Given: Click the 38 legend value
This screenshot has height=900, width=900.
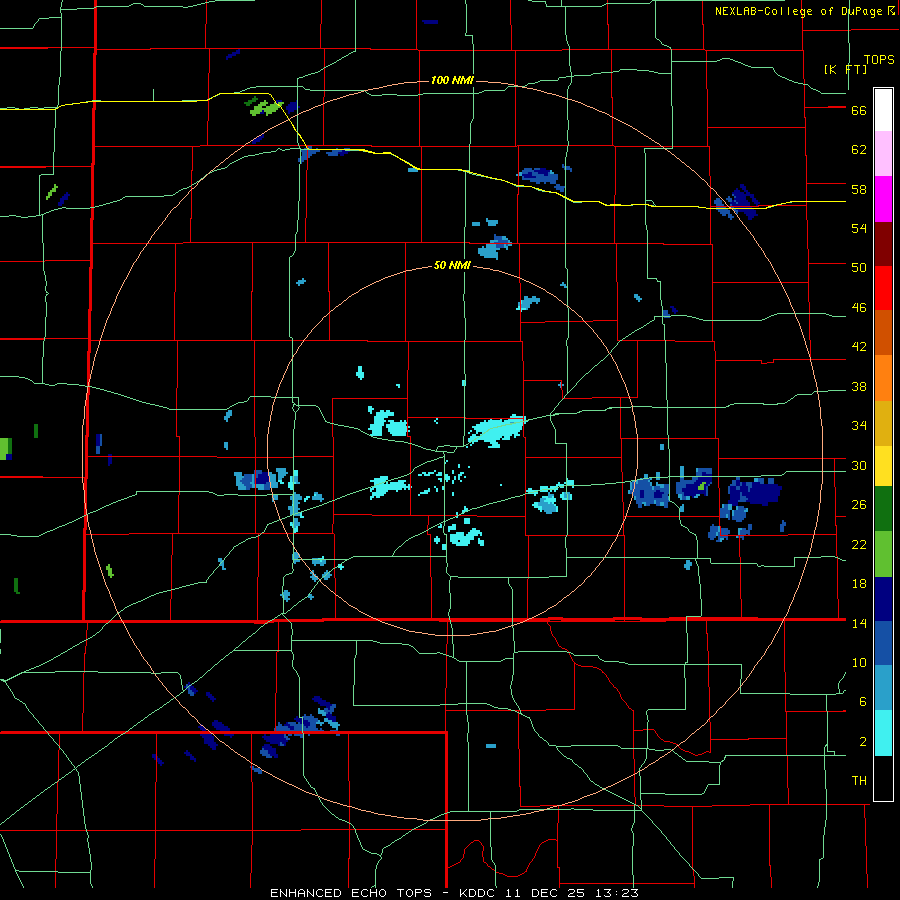Looking at the screenshot, I should [859, 386].
